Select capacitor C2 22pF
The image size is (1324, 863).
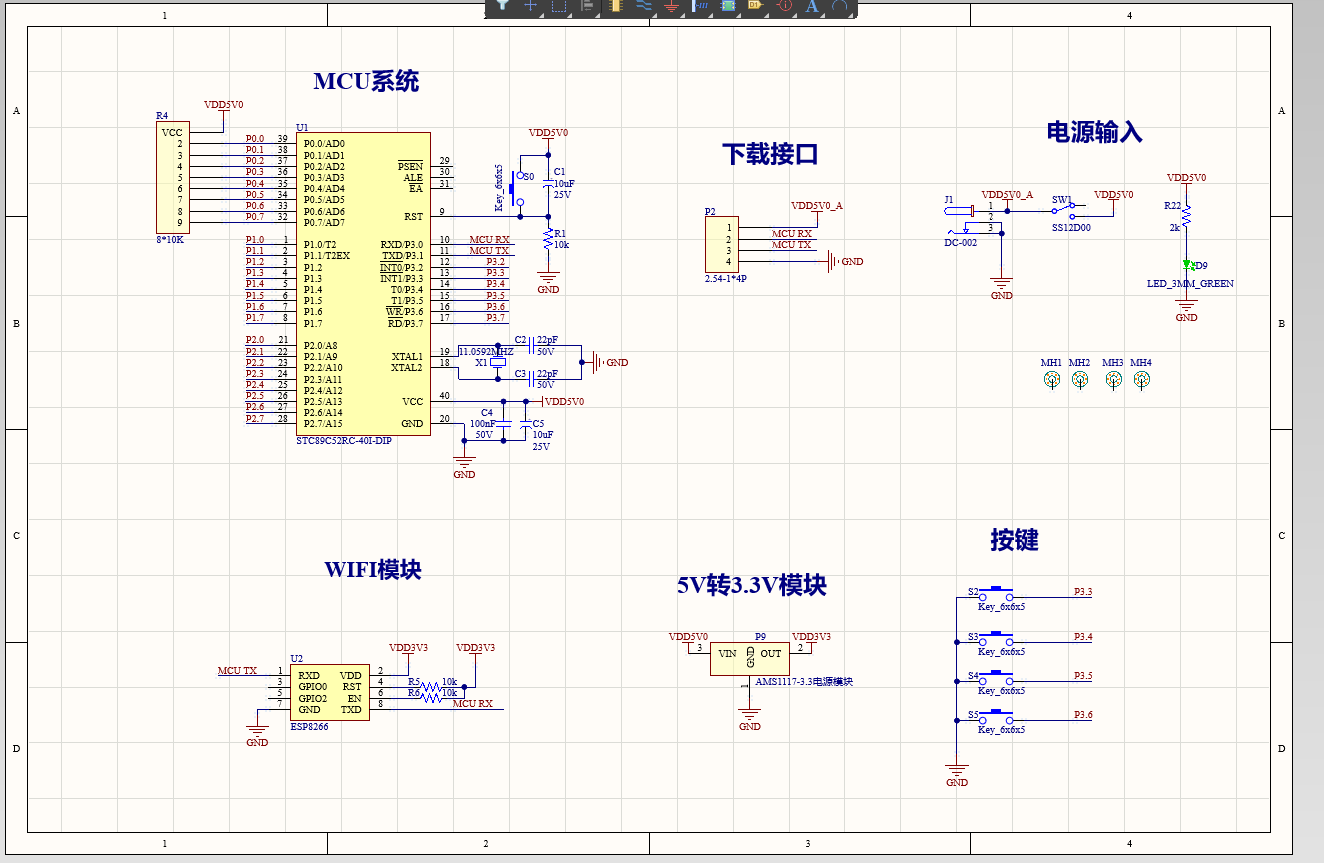pos(532,346)
